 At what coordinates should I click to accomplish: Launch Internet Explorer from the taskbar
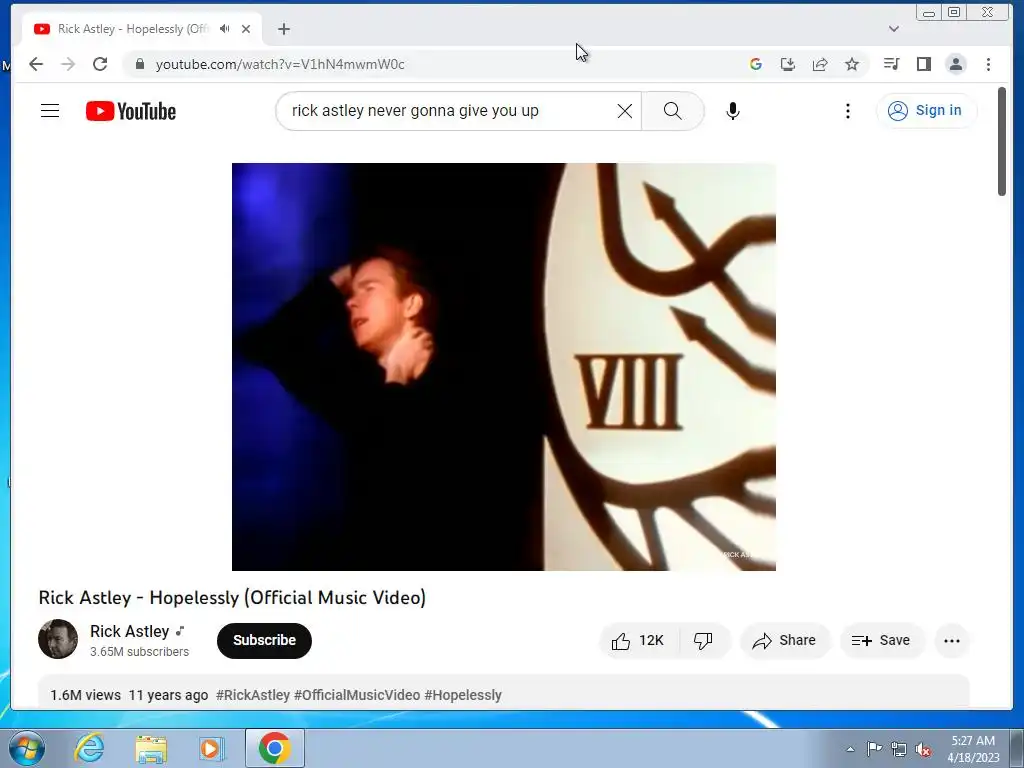pyautogui.click(x=89, y=748)
